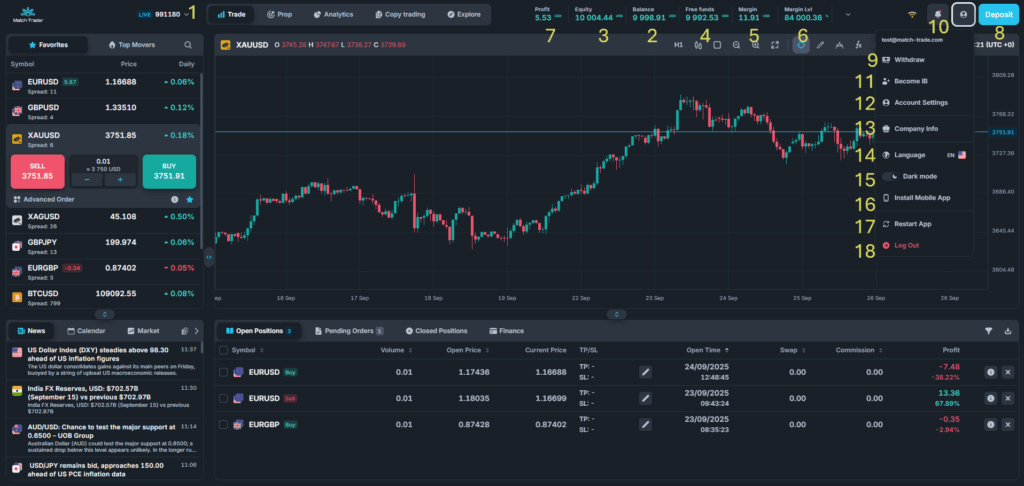Select the pencil drawing tool
The image size is (1024, 486).
(x=820, y=45)
